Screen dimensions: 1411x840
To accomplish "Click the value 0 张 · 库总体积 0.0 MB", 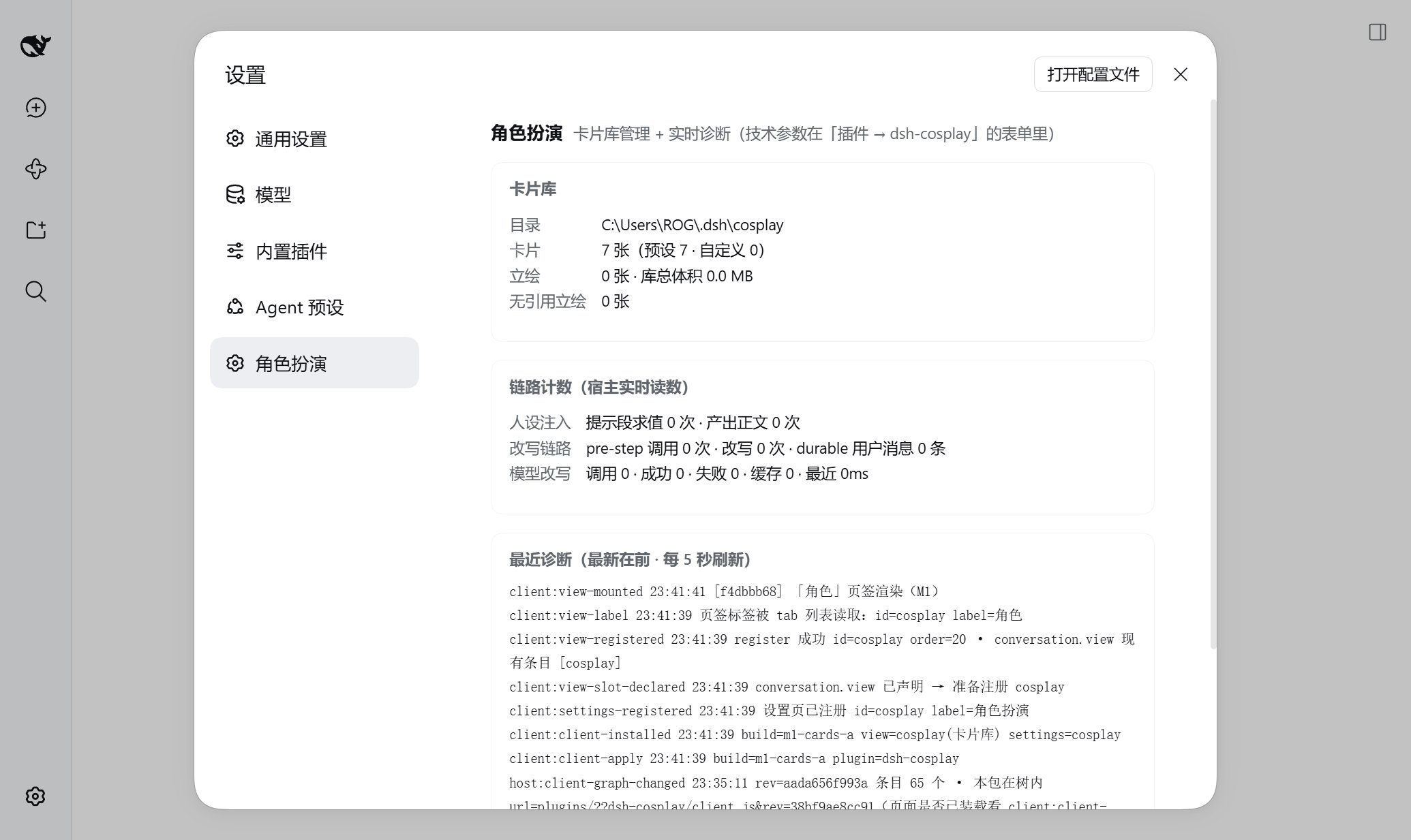I will [x=677, y=276].
